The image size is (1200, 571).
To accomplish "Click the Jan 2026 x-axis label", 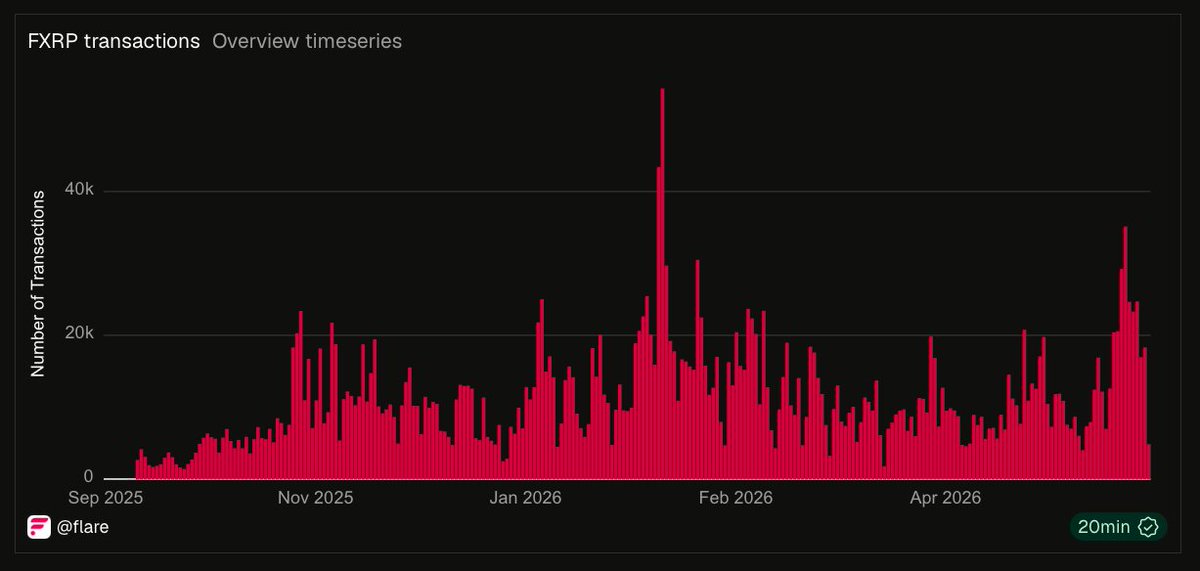I will pyautogui.click(x=524, y=497).
